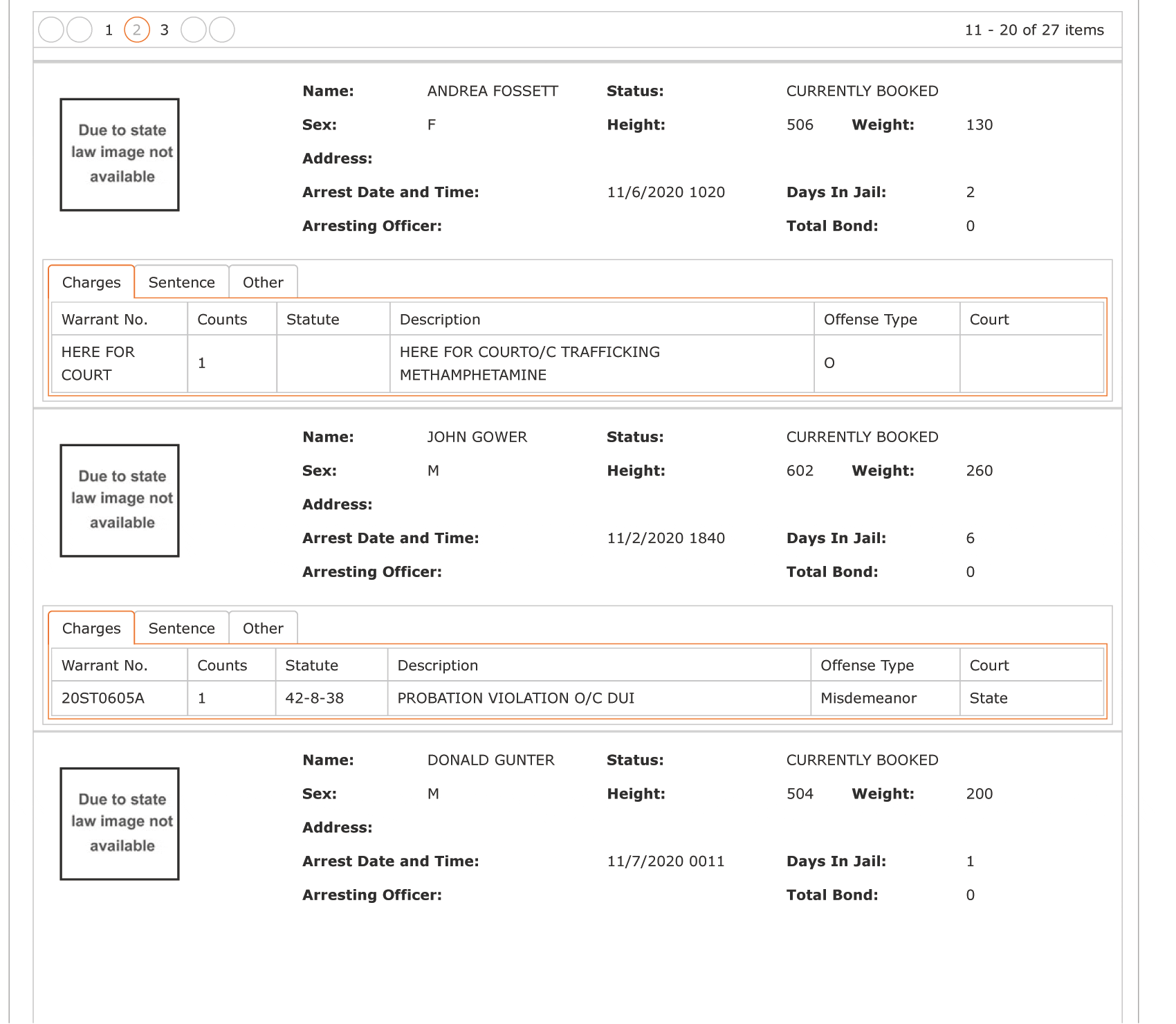Go to the first page button
Screen dimensions: 1176x1024
(51, 30)
